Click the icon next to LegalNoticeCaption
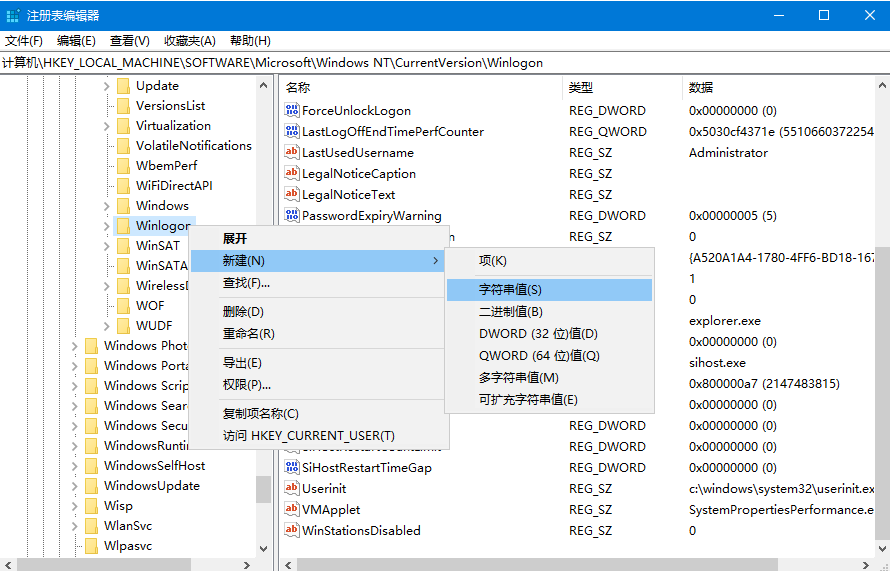 click(x=292, y=174)
